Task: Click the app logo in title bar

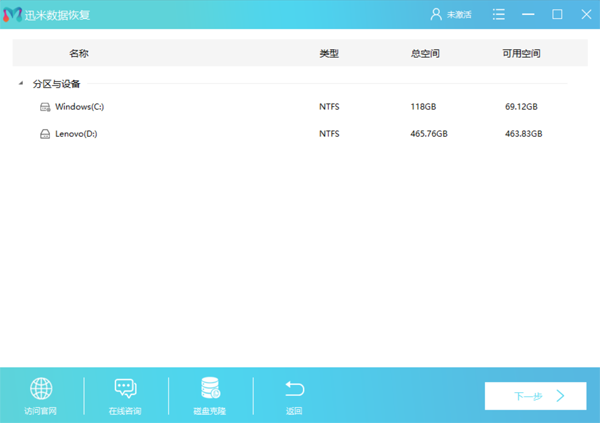Action: click(x=13, y=14)
